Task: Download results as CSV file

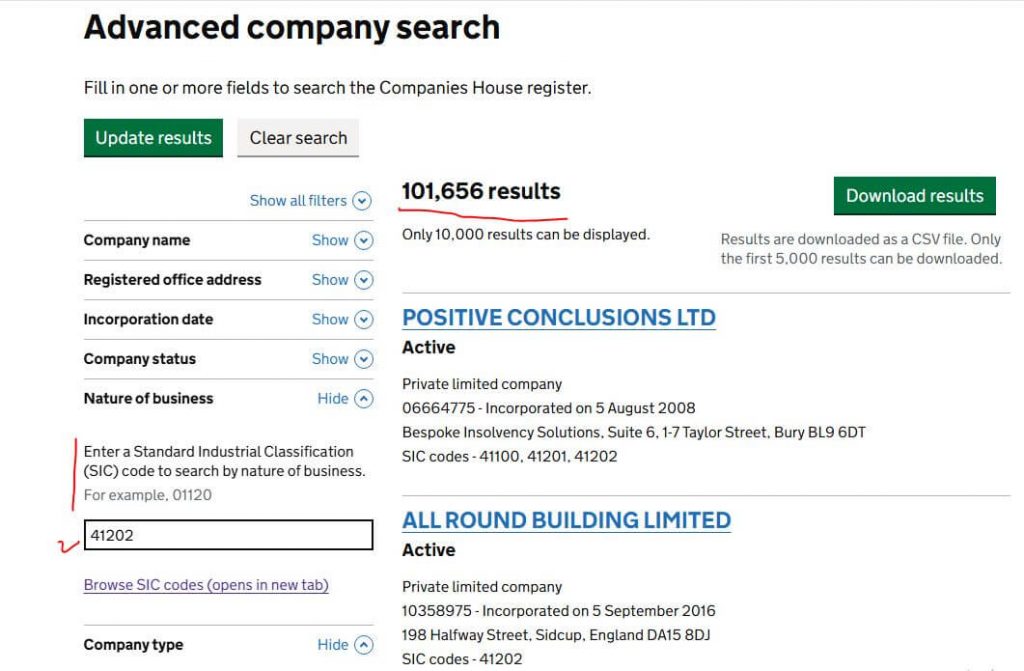Action: pyautogui.click(x=914, y=196)
